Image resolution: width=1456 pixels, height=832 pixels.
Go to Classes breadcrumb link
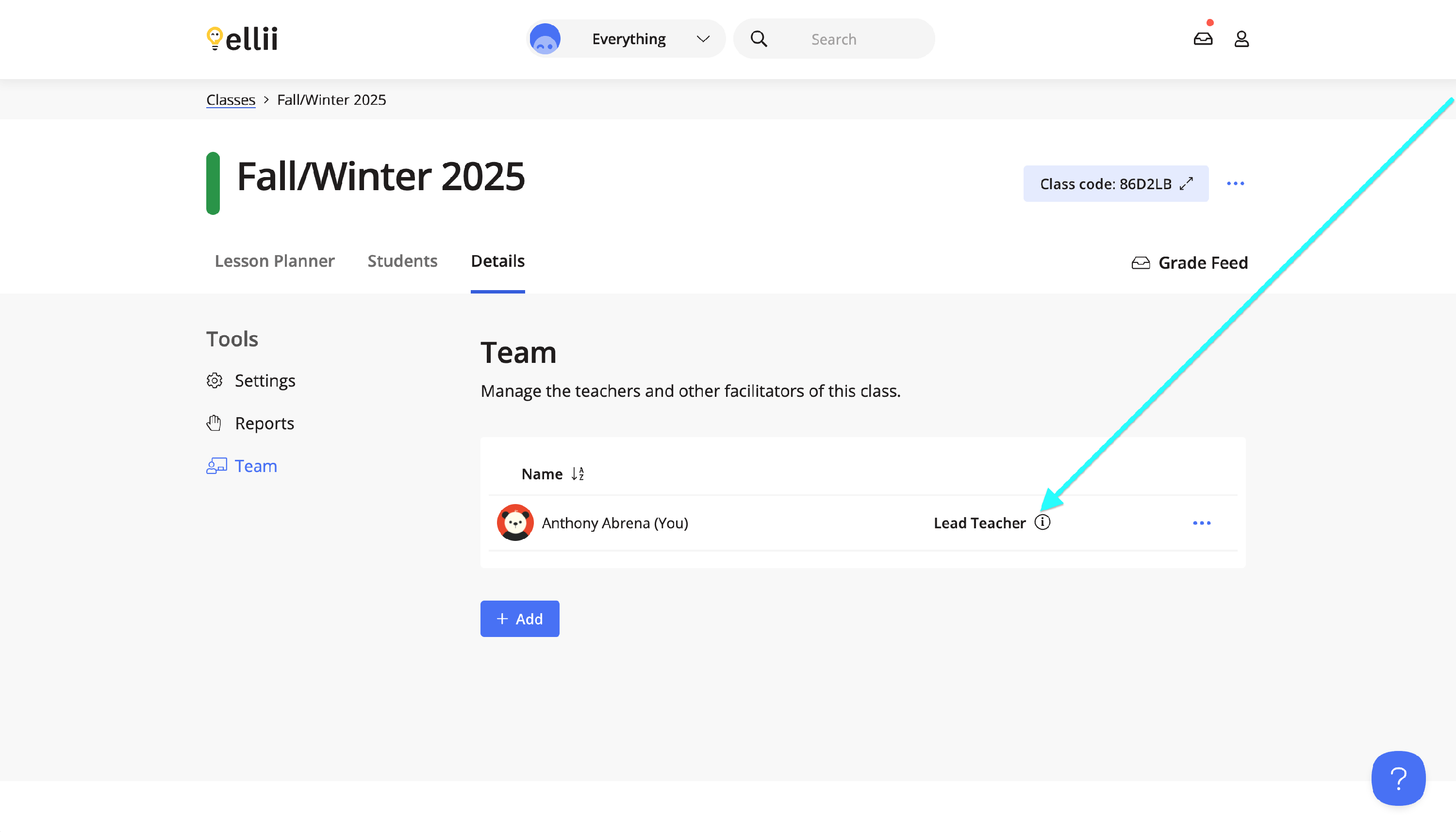click(231, 99)
